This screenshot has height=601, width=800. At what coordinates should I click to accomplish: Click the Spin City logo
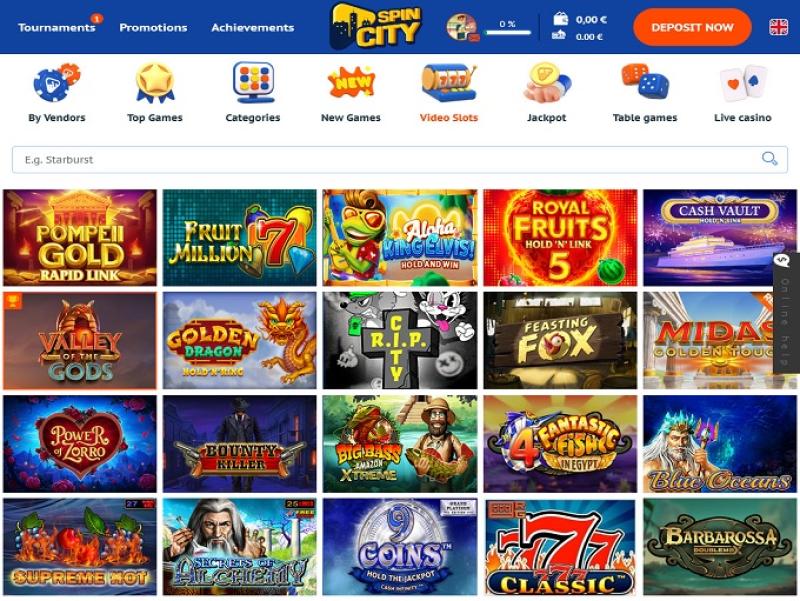click(376, 27)
